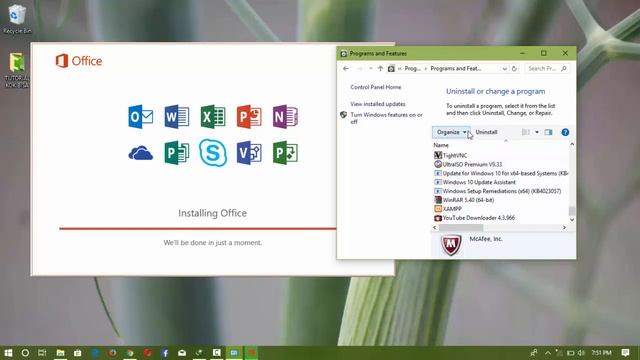
Task: Click the Uninstall button in toolbar
Action: tap(486, 132)
